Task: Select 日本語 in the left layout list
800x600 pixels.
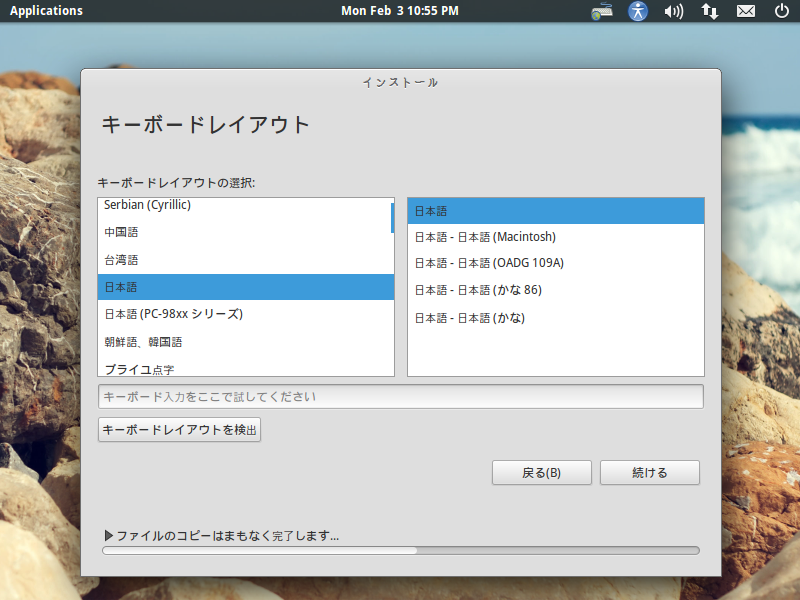Action: point(245,287)
